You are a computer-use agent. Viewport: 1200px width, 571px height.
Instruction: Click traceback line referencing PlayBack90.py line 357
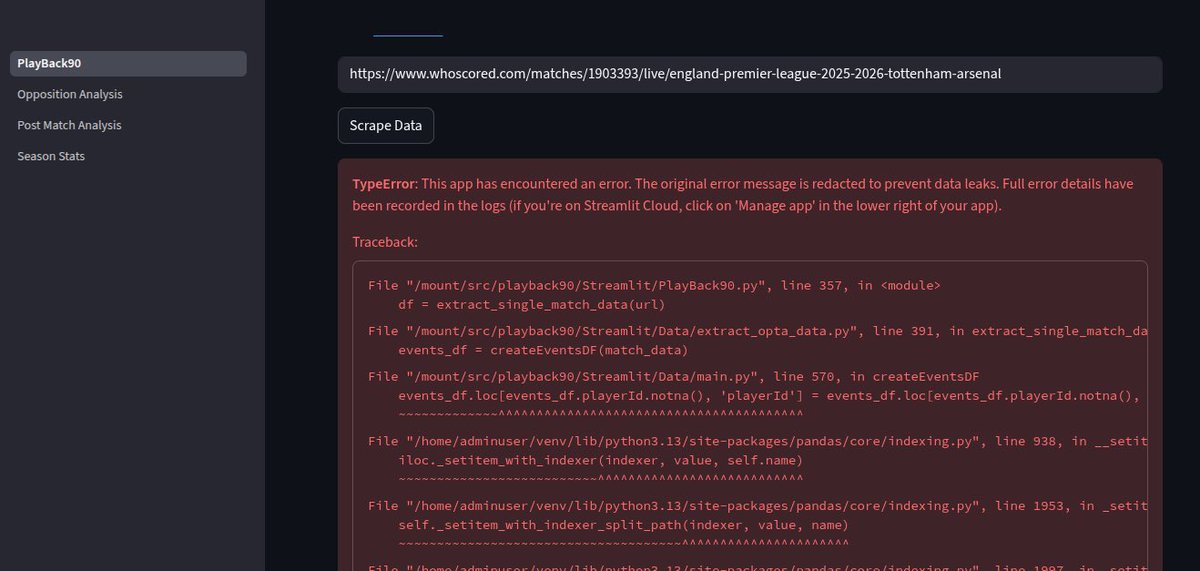(654, 285)
